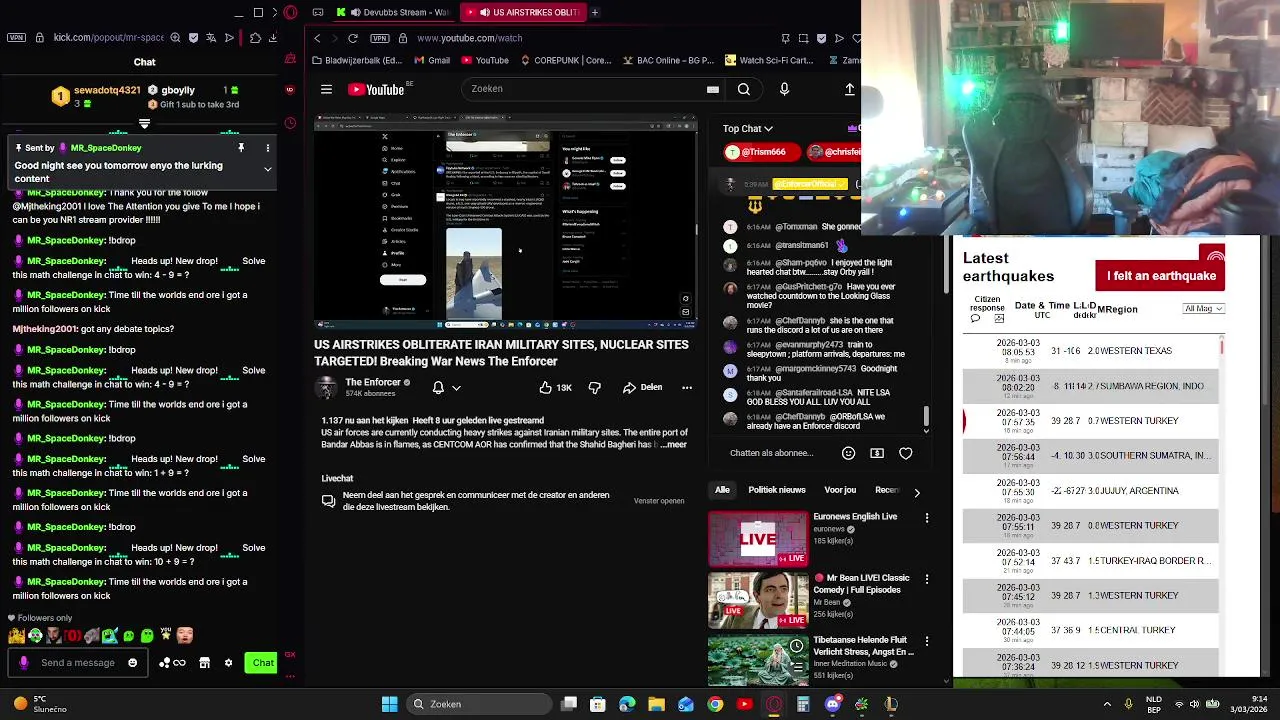Select the WESTERN TEXAS earthquake row
The height and width of the screenshot is (720, 1280).
1091,351
